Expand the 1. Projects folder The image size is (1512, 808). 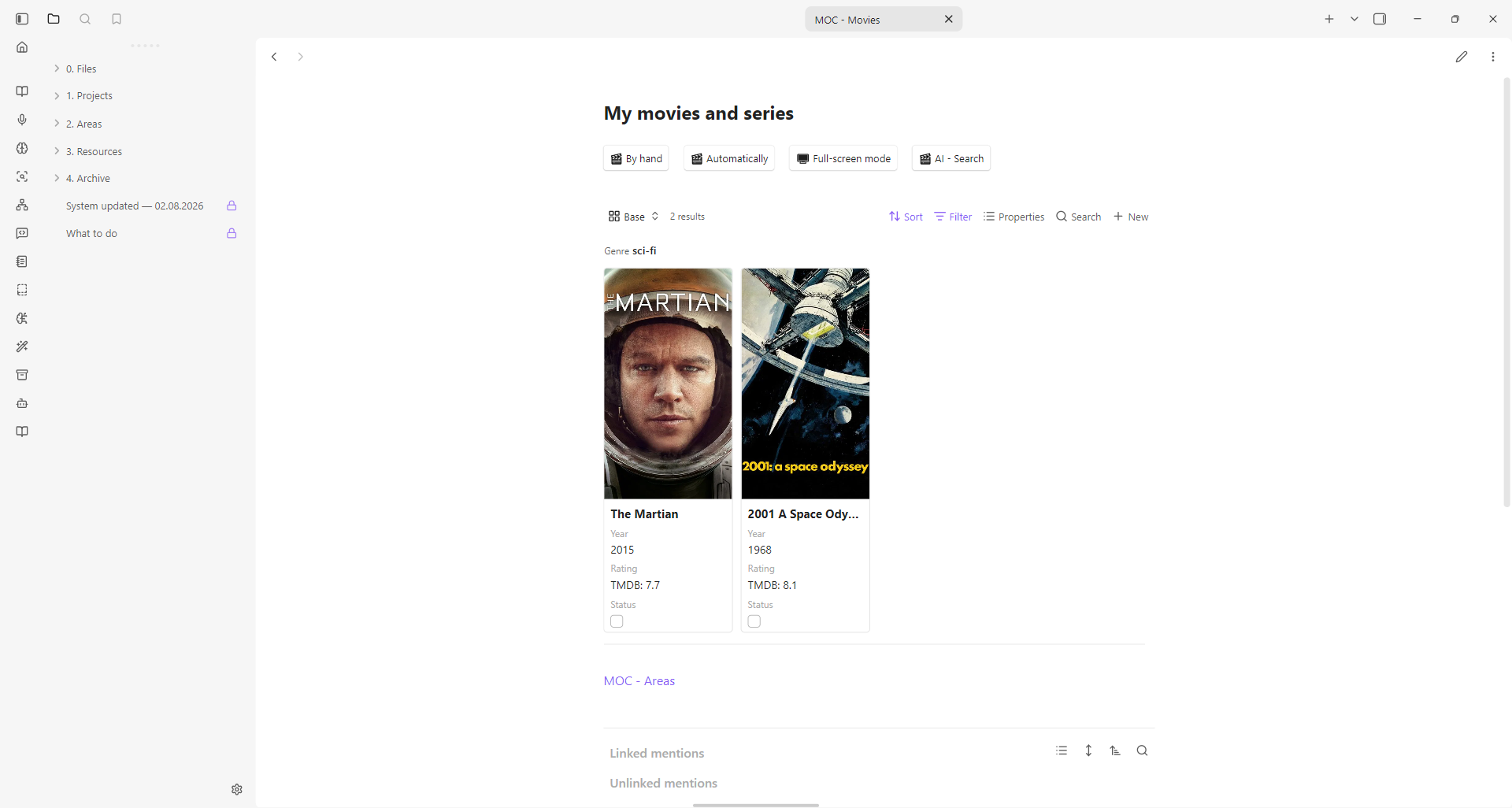coord(57,95)
